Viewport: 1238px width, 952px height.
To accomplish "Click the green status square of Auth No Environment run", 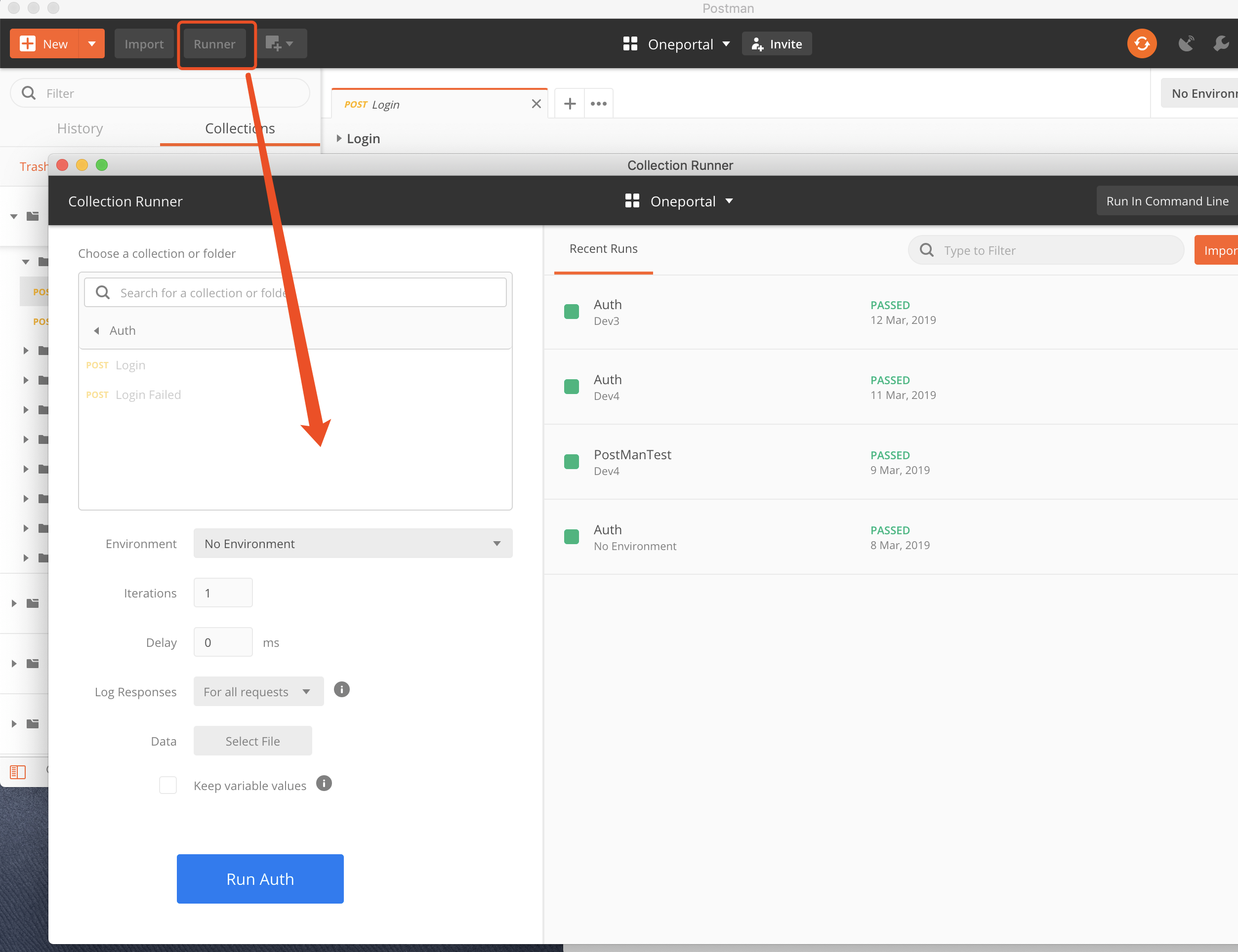I will [572, 537].
